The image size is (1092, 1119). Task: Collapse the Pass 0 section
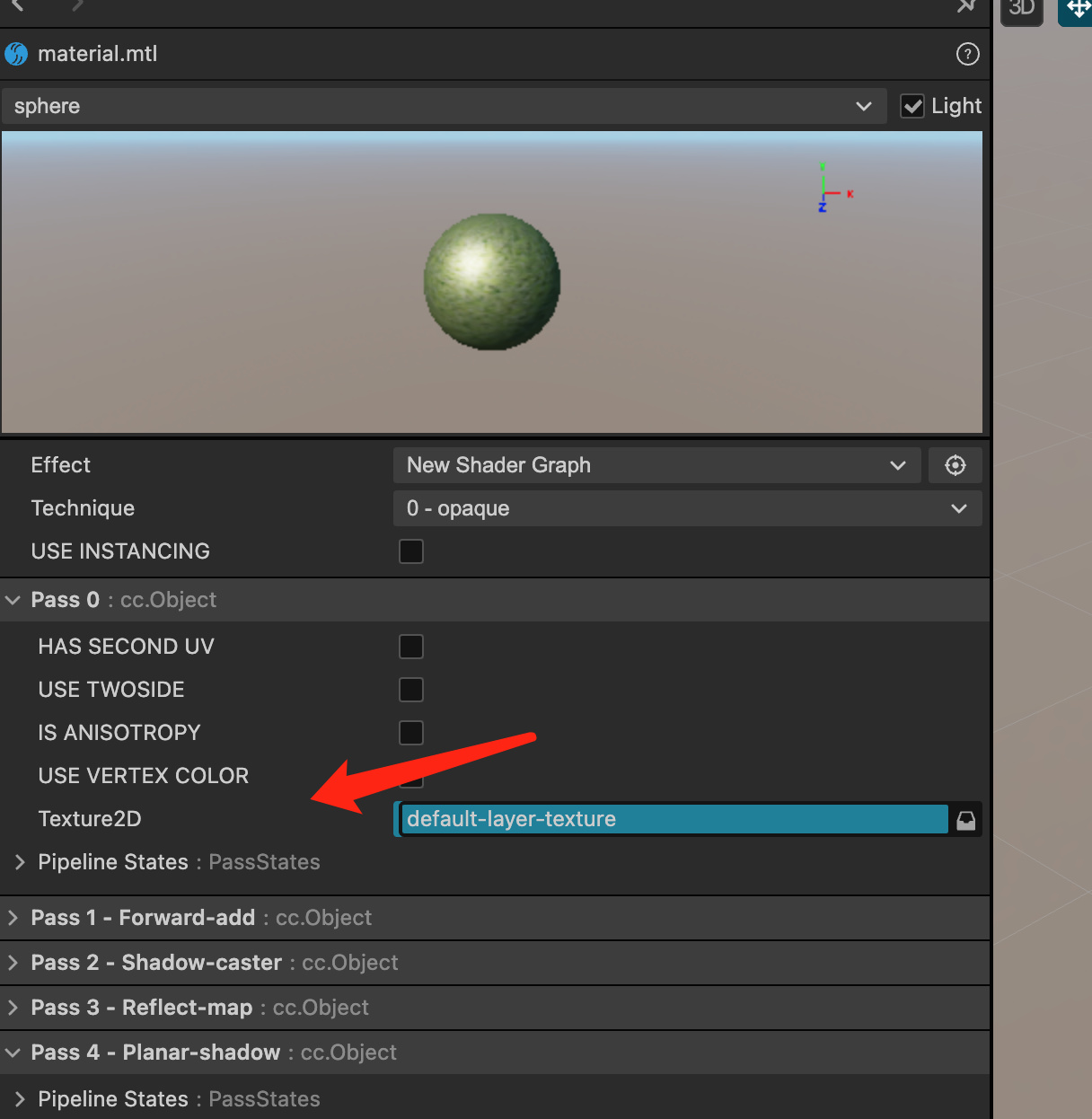(x=13, y=600)
